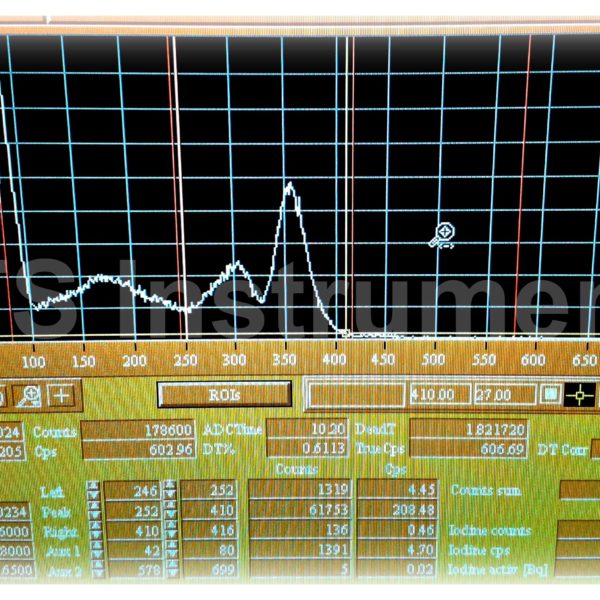
Task: Select DT% value 0.6113
Action: pyautogui.click(x=308, y=447)
